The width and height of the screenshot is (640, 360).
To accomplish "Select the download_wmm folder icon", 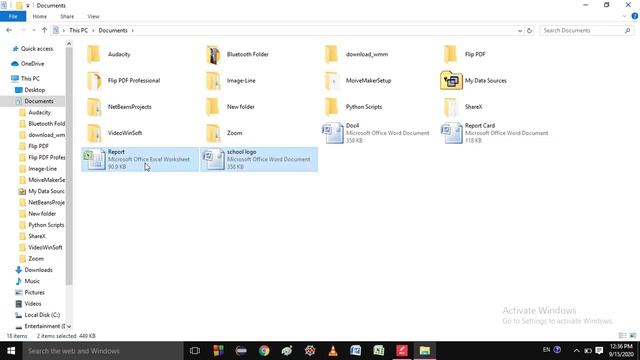I will point(332,54).
